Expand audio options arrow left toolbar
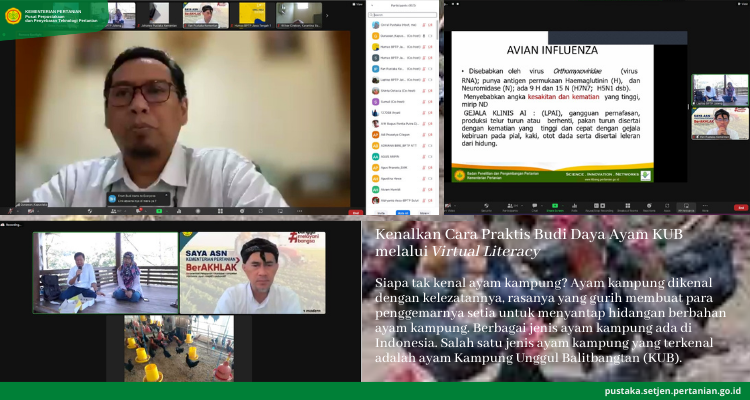 (18, 211)
